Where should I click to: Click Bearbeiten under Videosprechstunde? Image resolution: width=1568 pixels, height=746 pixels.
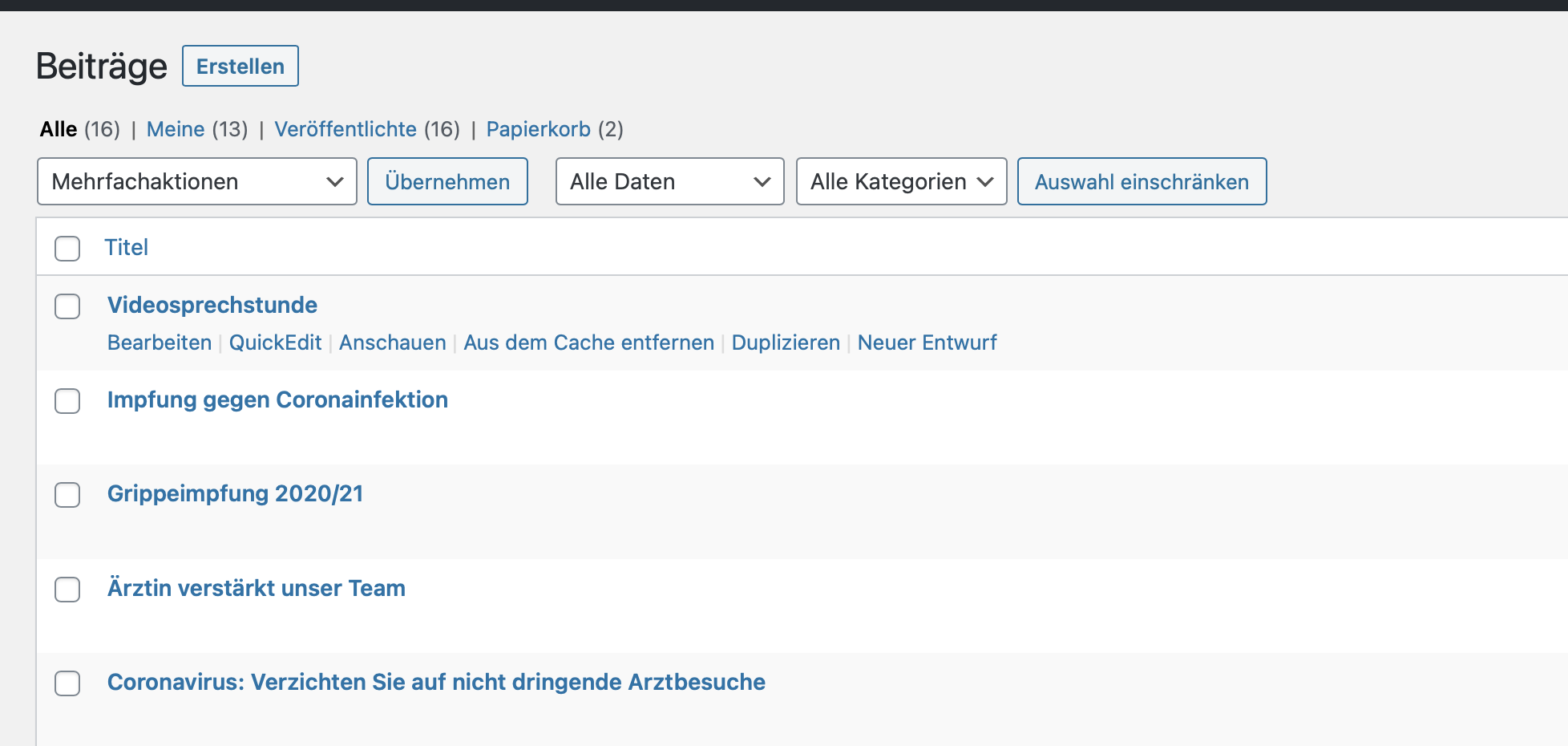[160, 343]
